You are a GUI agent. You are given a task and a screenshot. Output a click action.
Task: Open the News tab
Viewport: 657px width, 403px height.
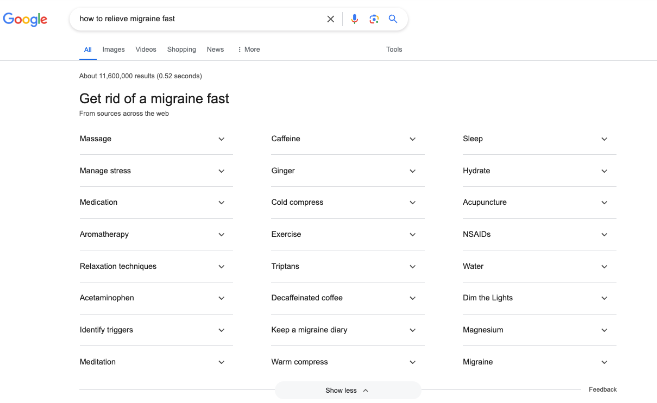click(215, 49)
